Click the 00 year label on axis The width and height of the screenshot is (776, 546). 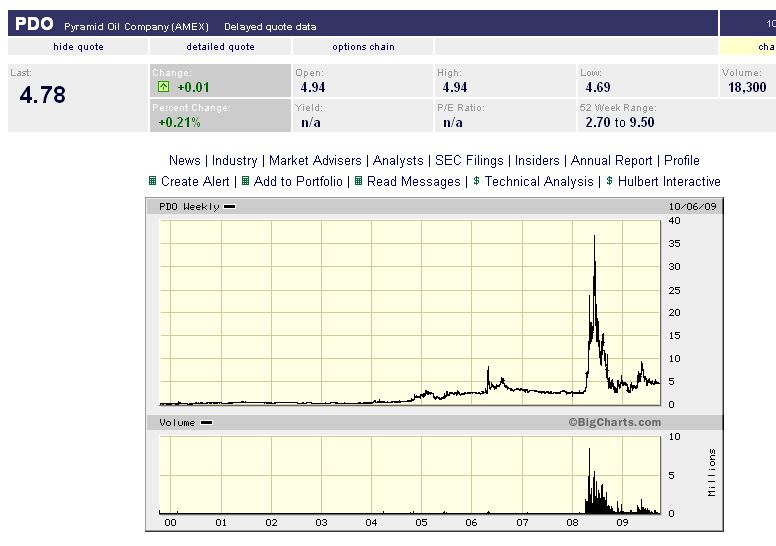point(170,522)
